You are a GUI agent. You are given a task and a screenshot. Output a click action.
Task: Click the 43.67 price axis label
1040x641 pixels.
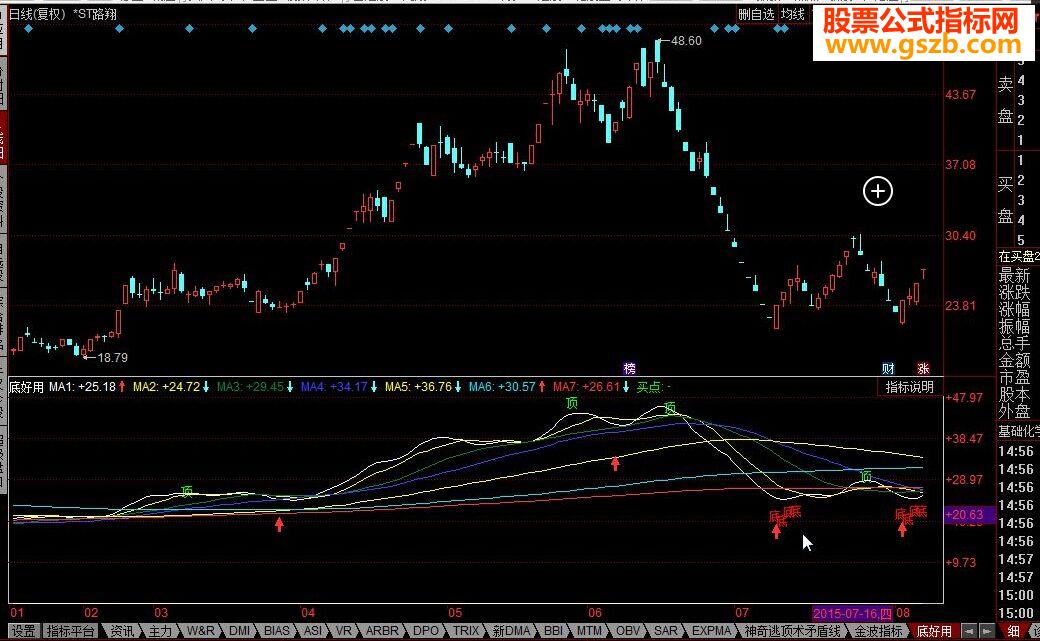(961, 96)
